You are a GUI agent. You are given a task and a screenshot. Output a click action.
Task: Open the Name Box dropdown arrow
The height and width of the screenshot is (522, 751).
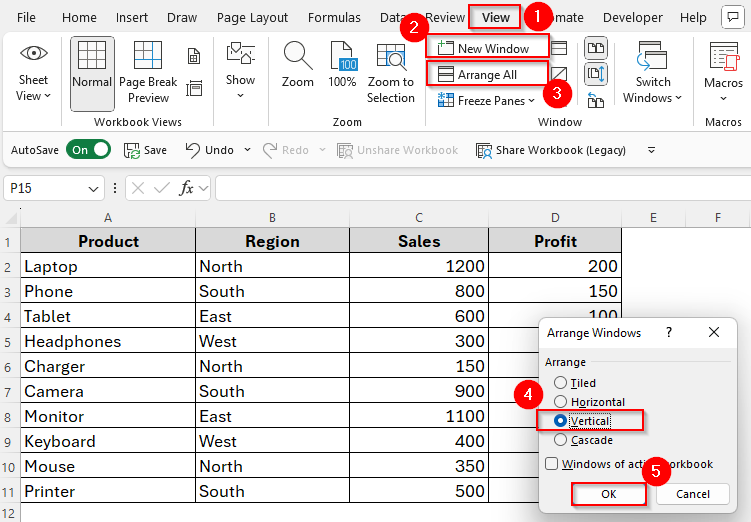[x=94, y=188]
